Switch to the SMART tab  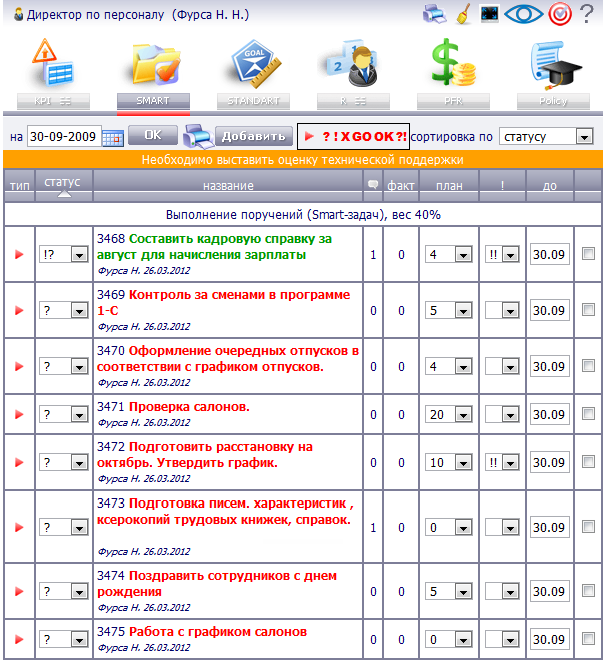coord(153,101)
